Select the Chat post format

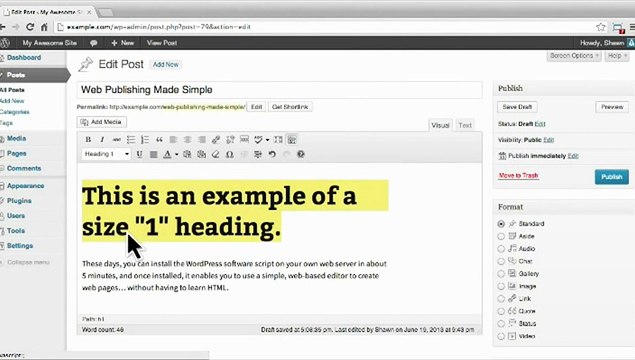(501, 262)
